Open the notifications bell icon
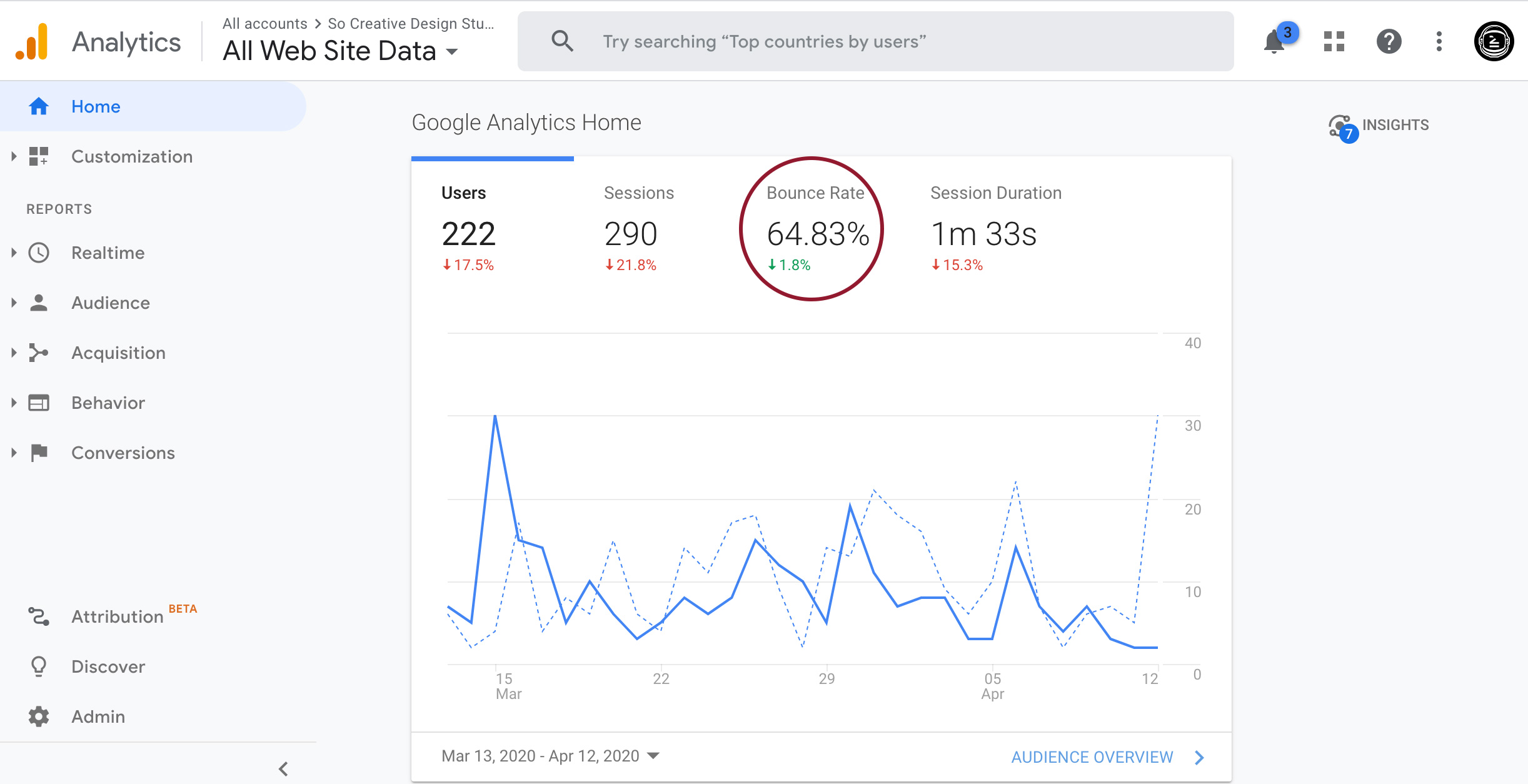 [1274, 42]
